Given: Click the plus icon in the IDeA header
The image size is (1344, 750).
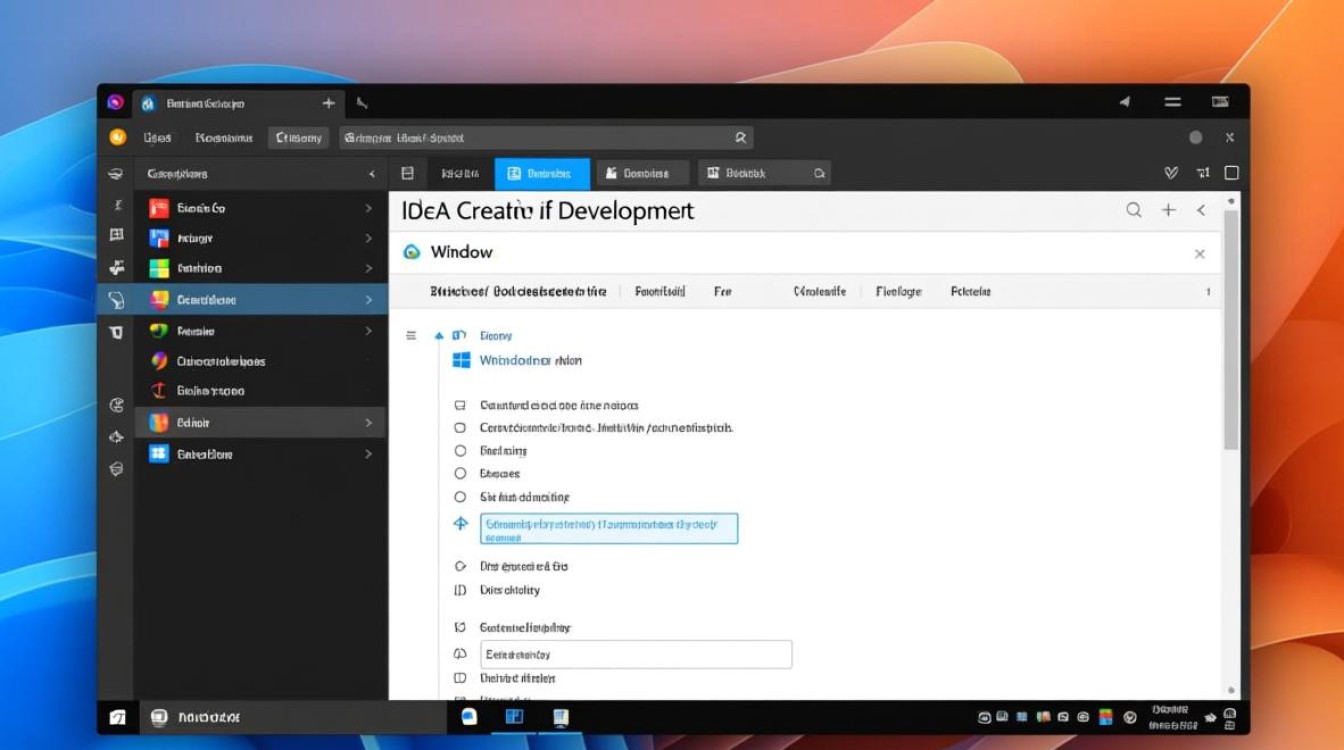Looking at the screenshot, I should [x=1168, y=210].
